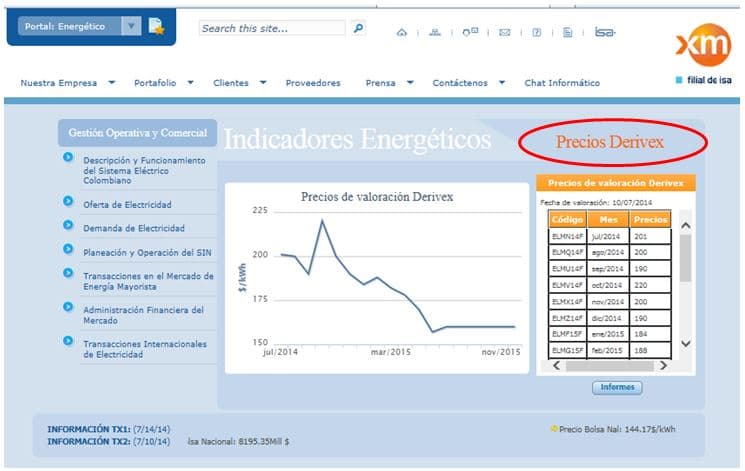745x471 pixels.
Task: Open the Portal: Energético dropdown
Action: point(131,27)
